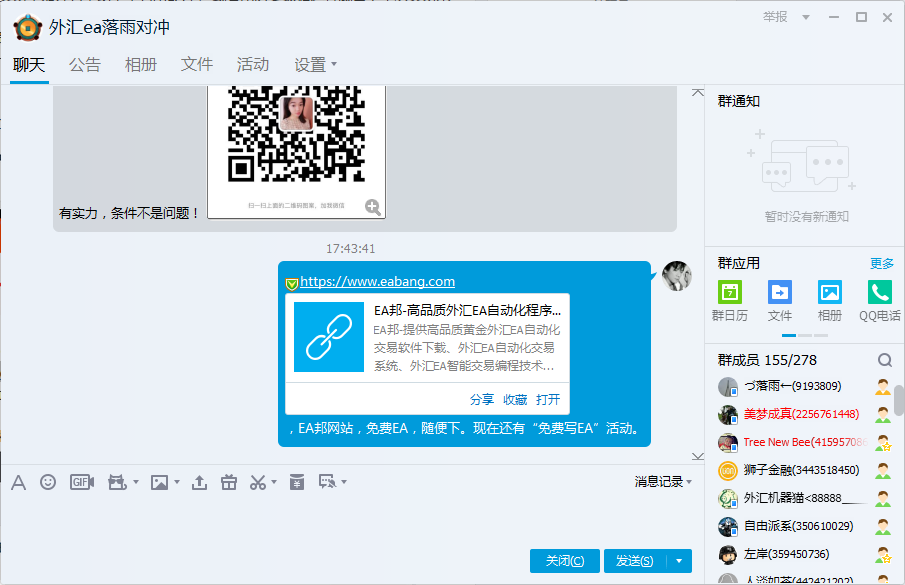Click 更多 beside 群应用

[881, 264]
